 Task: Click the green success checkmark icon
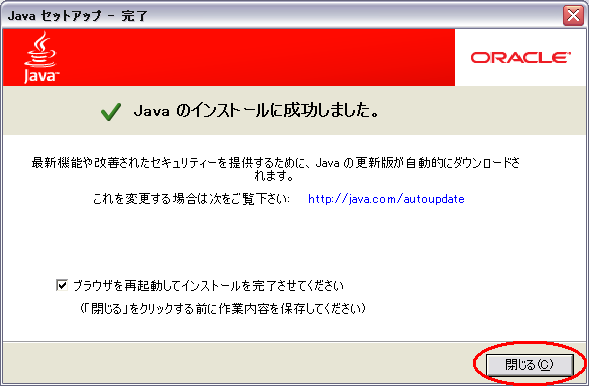point(111,112)
